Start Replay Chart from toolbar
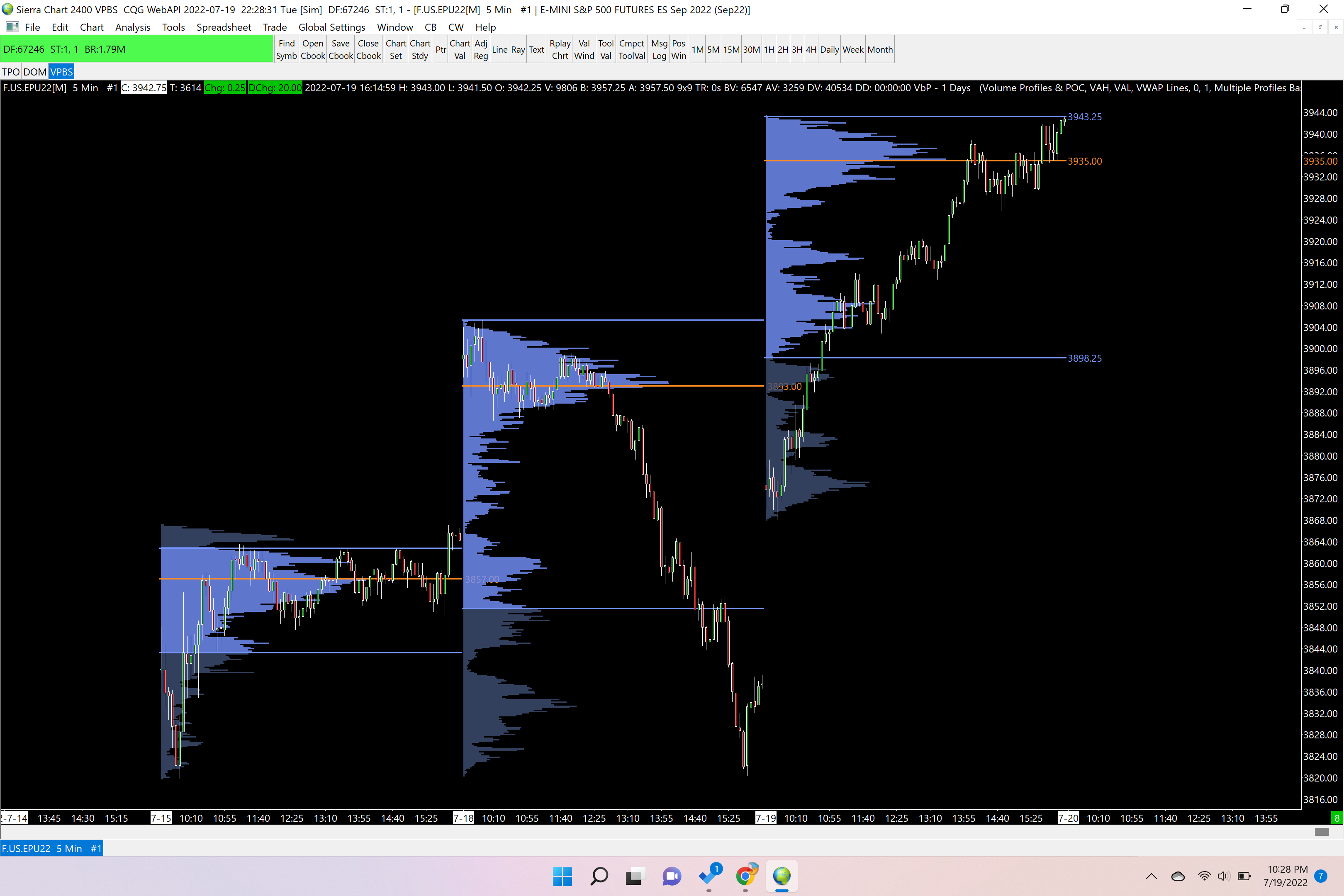Image resolution: width=1344 pixels, height=896 pixels. click(560, 49)
